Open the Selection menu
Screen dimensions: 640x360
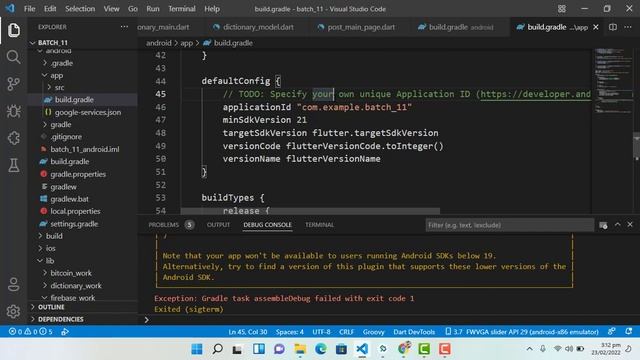click(80, 9)
